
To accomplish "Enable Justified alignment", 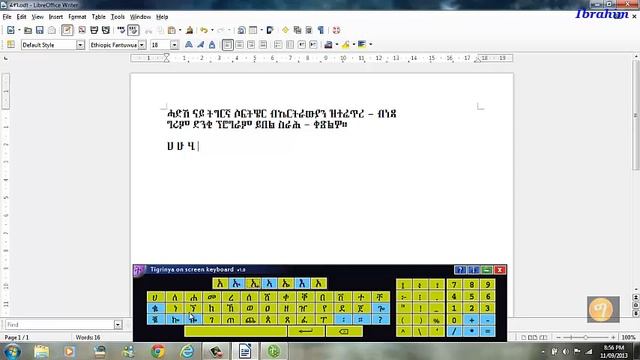I will (x=263, y=44).
